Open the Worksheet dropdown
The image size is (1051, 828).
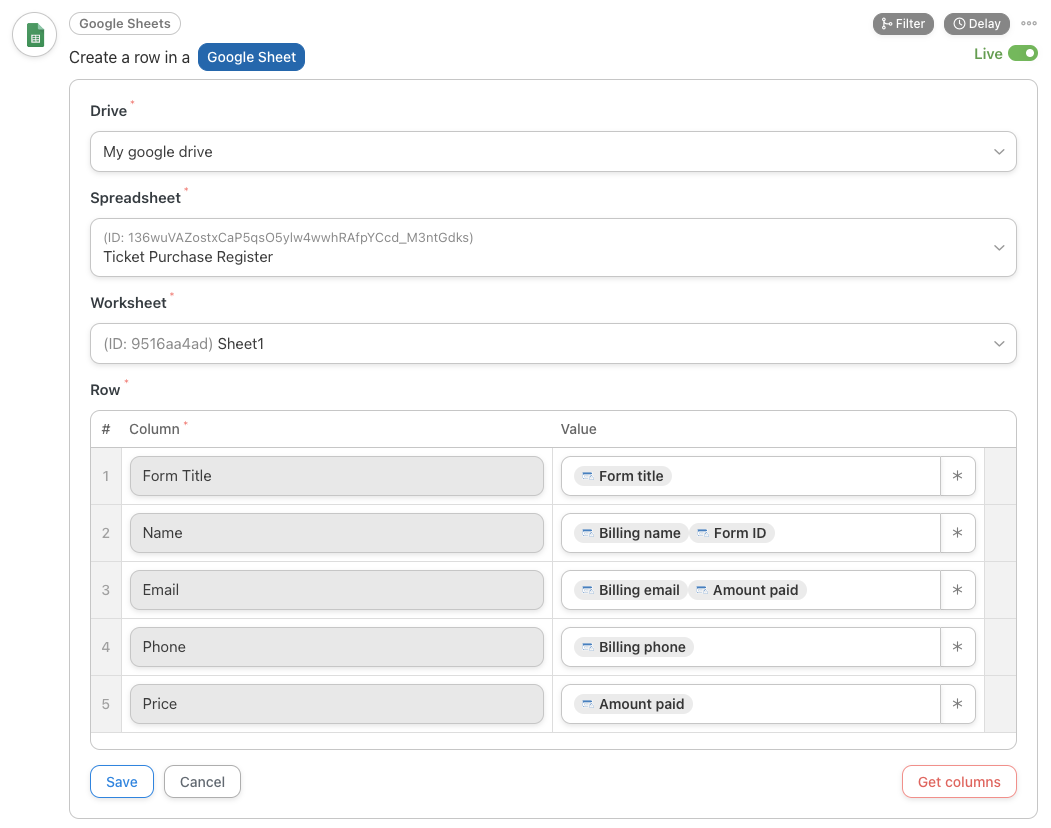pyautogui.click(x=553, y=344)
